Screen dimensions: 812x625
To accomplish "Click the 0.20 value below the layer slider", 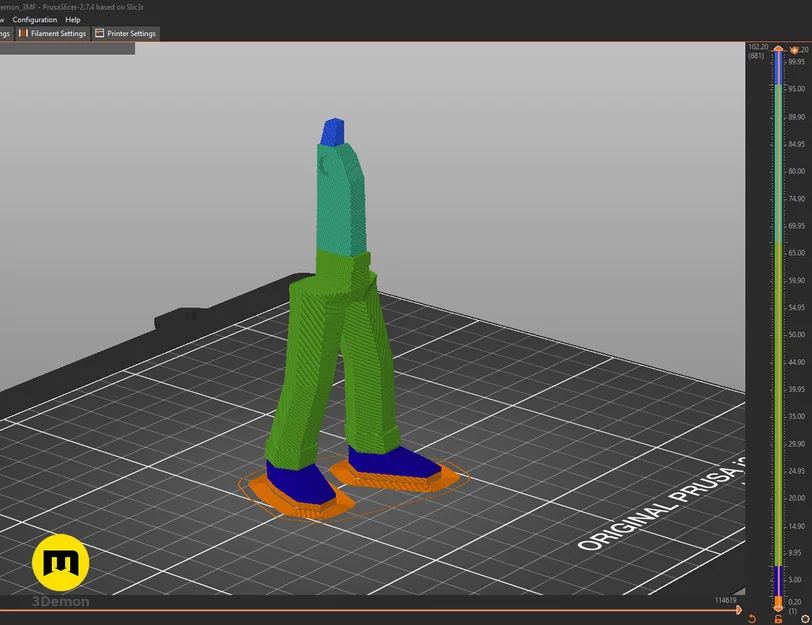I will coord(794,602).
